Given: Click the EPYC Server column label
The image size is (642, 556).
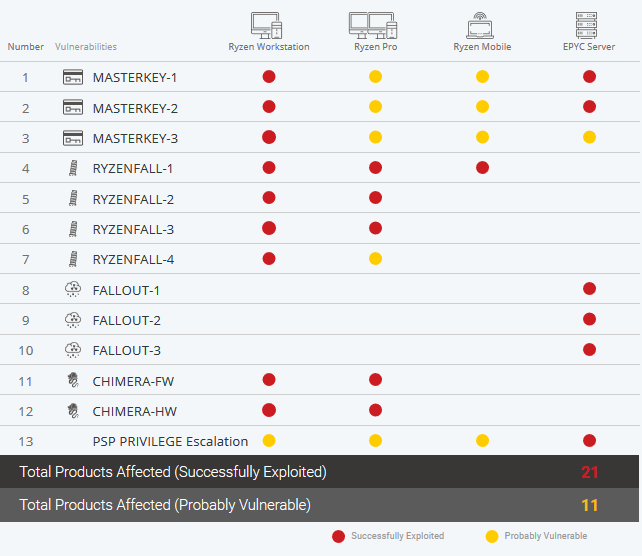Looking at the screenshot, I should coord(589,47).
